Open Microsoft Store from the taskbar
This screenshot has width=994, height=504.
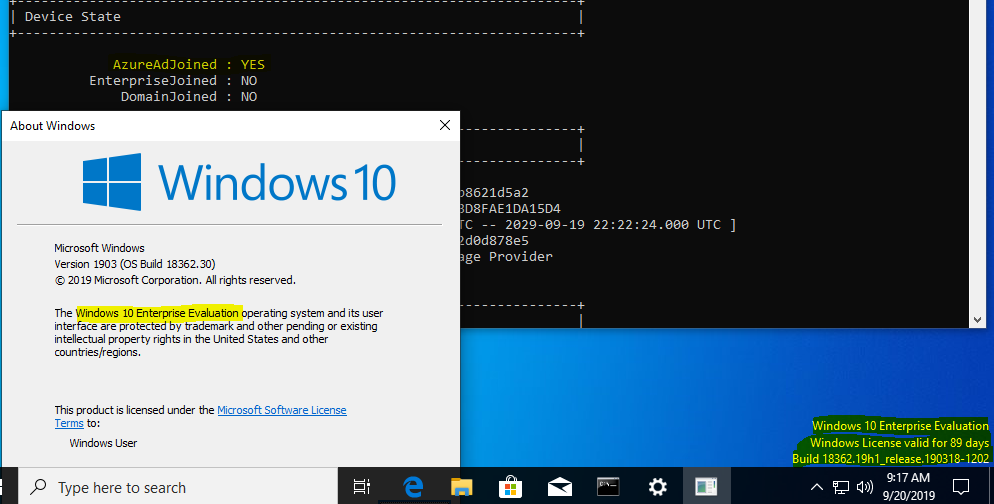click(x=510, y=487)
